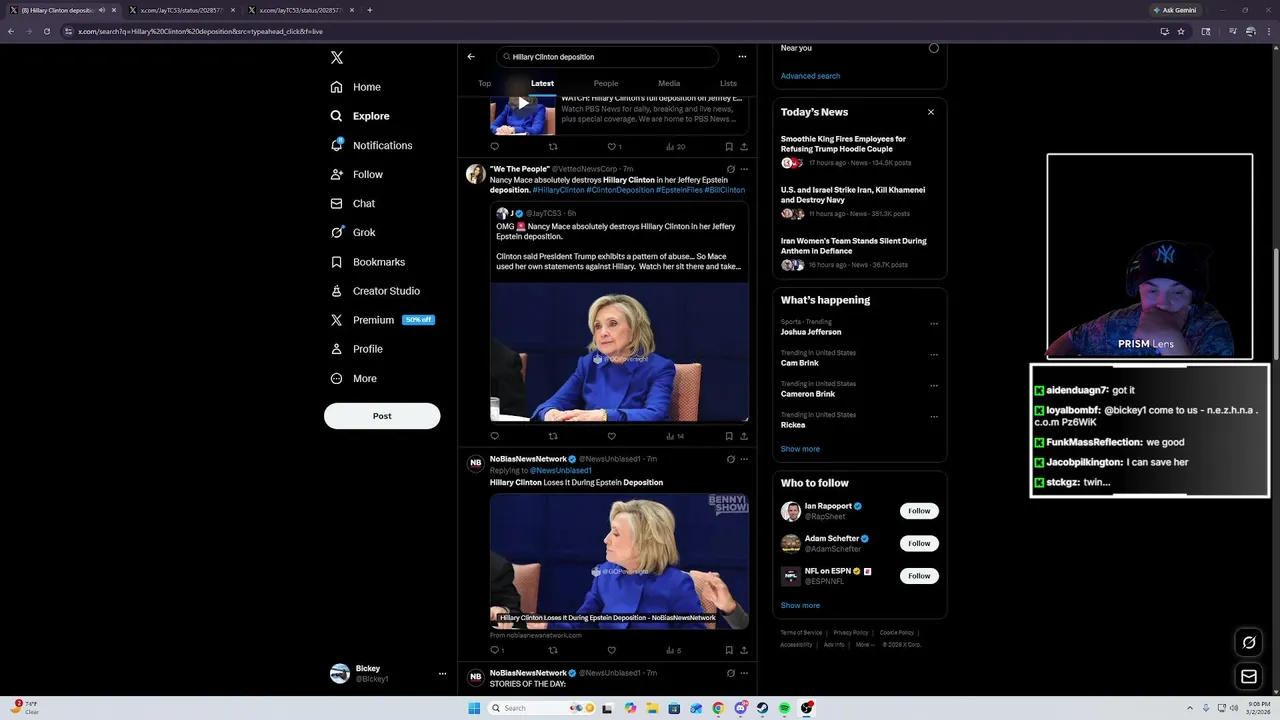Open Advanced search link
Image resolution: width=1280 pixels, height=720 pixels.
810,76
